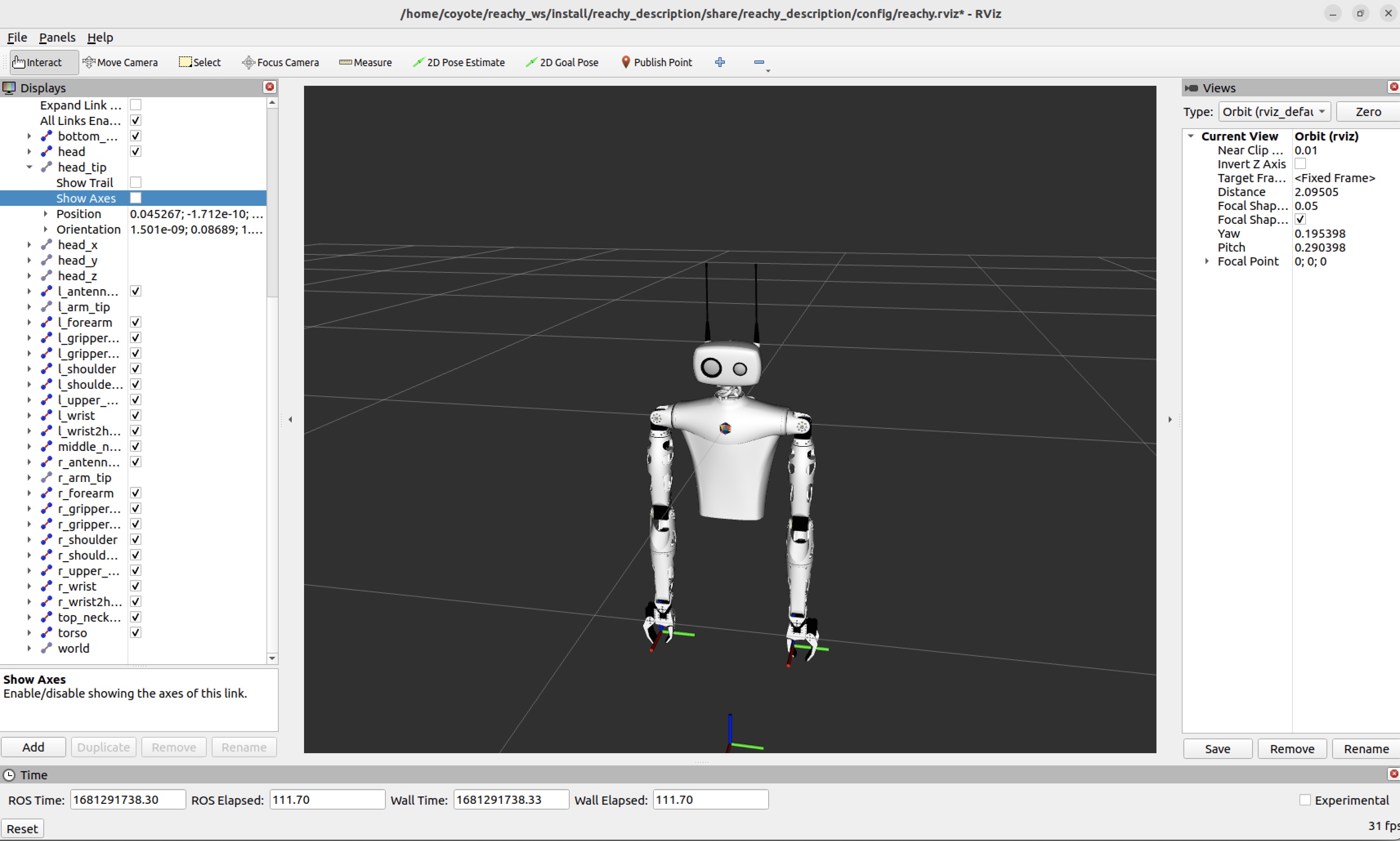
Task: Collapse the right Views panel arrow
Action: point(1170,419)
